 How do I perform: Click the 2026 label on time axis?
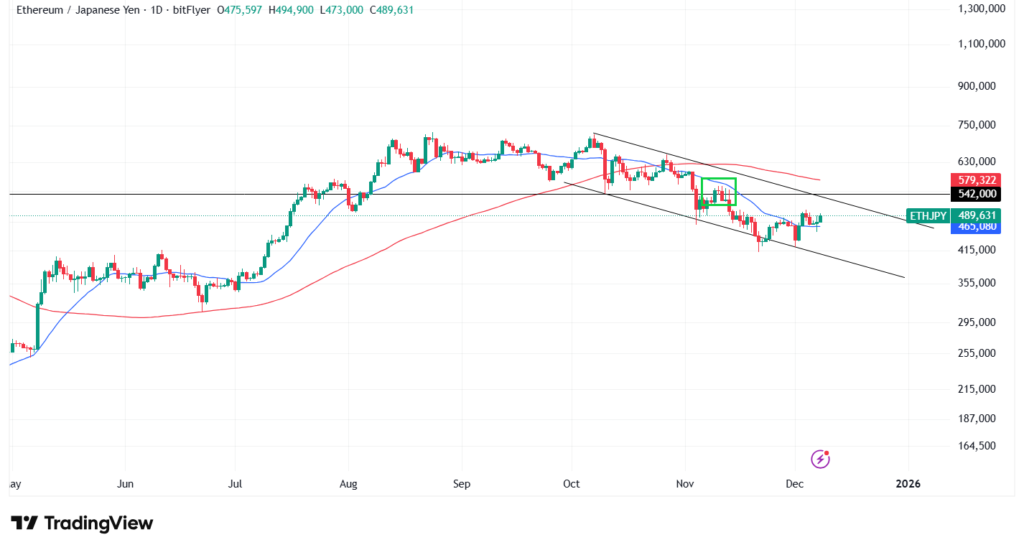(x=908, y=484)
